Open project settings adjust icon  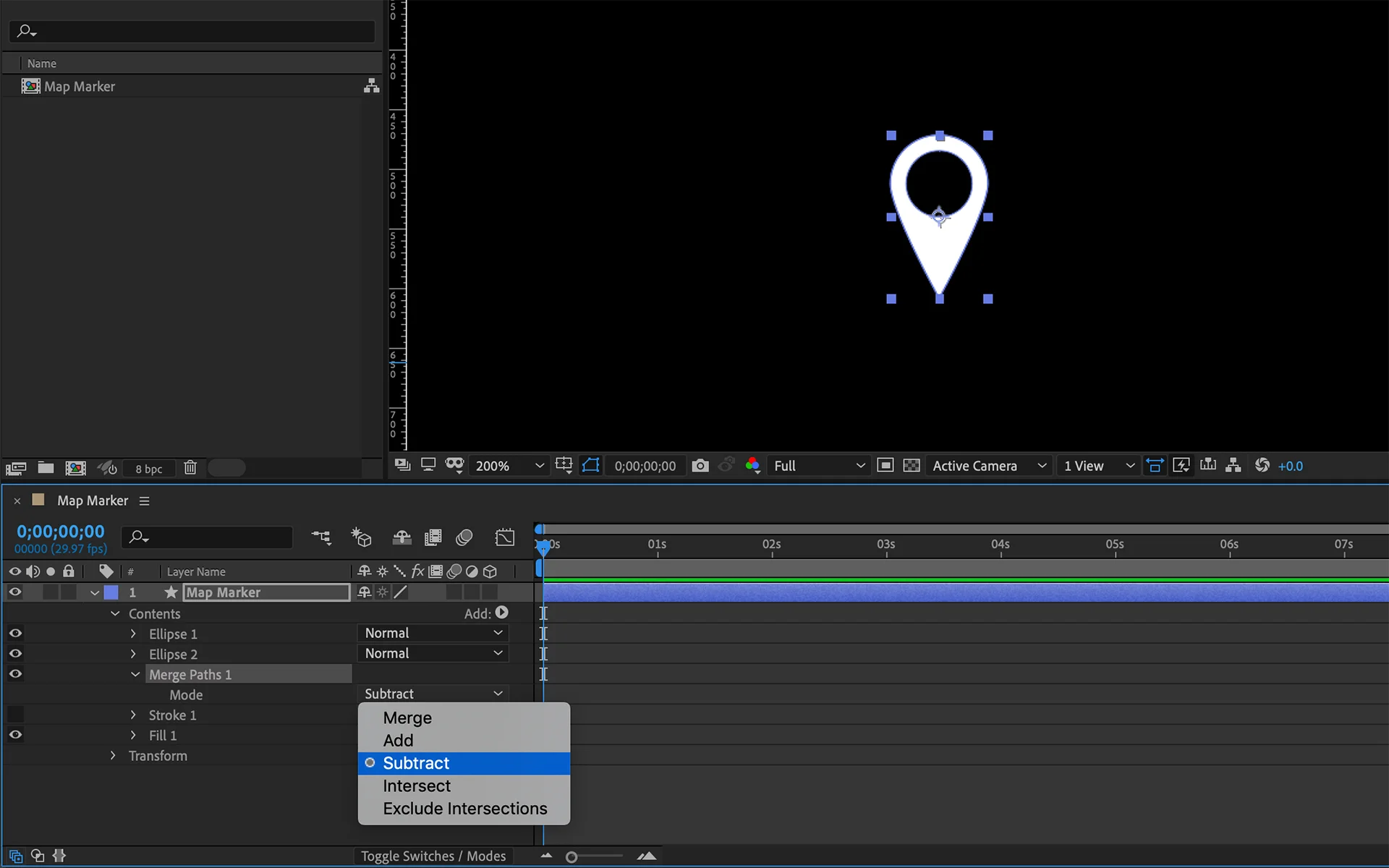(x=108, y=468)
